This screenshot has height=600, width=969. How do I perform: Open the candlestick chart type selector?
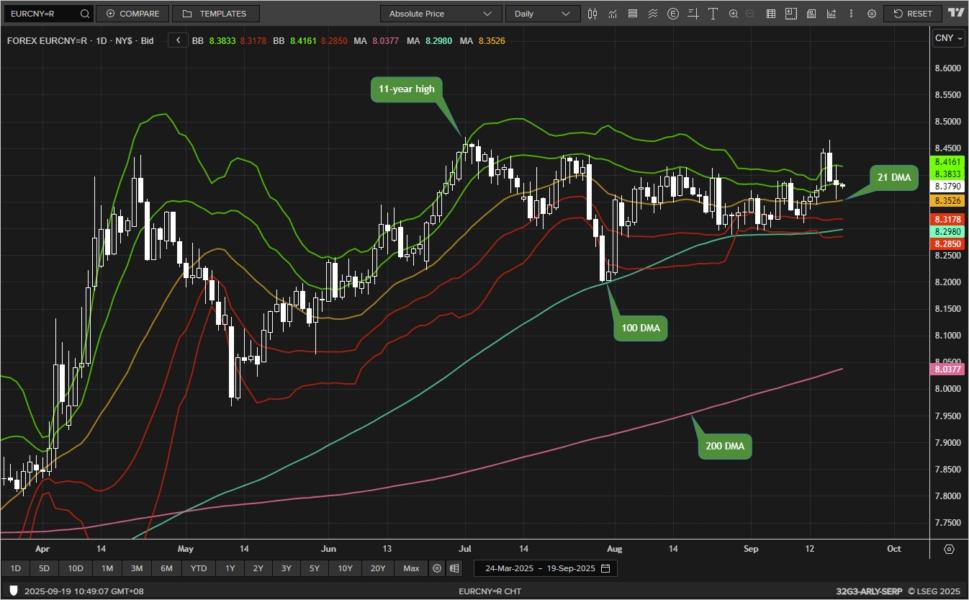click(593, 14)
